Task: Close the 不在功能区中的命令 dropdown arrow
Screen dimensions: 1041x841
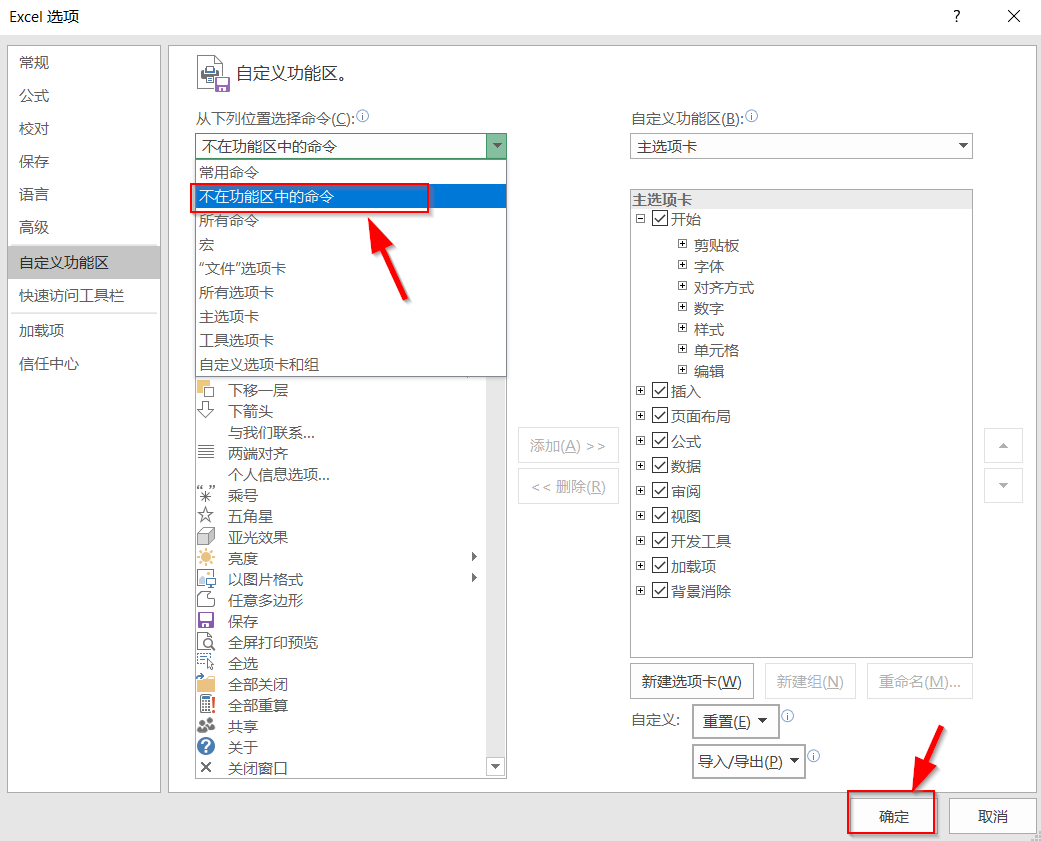Action: pyautogui.click(x=496, y=146)
